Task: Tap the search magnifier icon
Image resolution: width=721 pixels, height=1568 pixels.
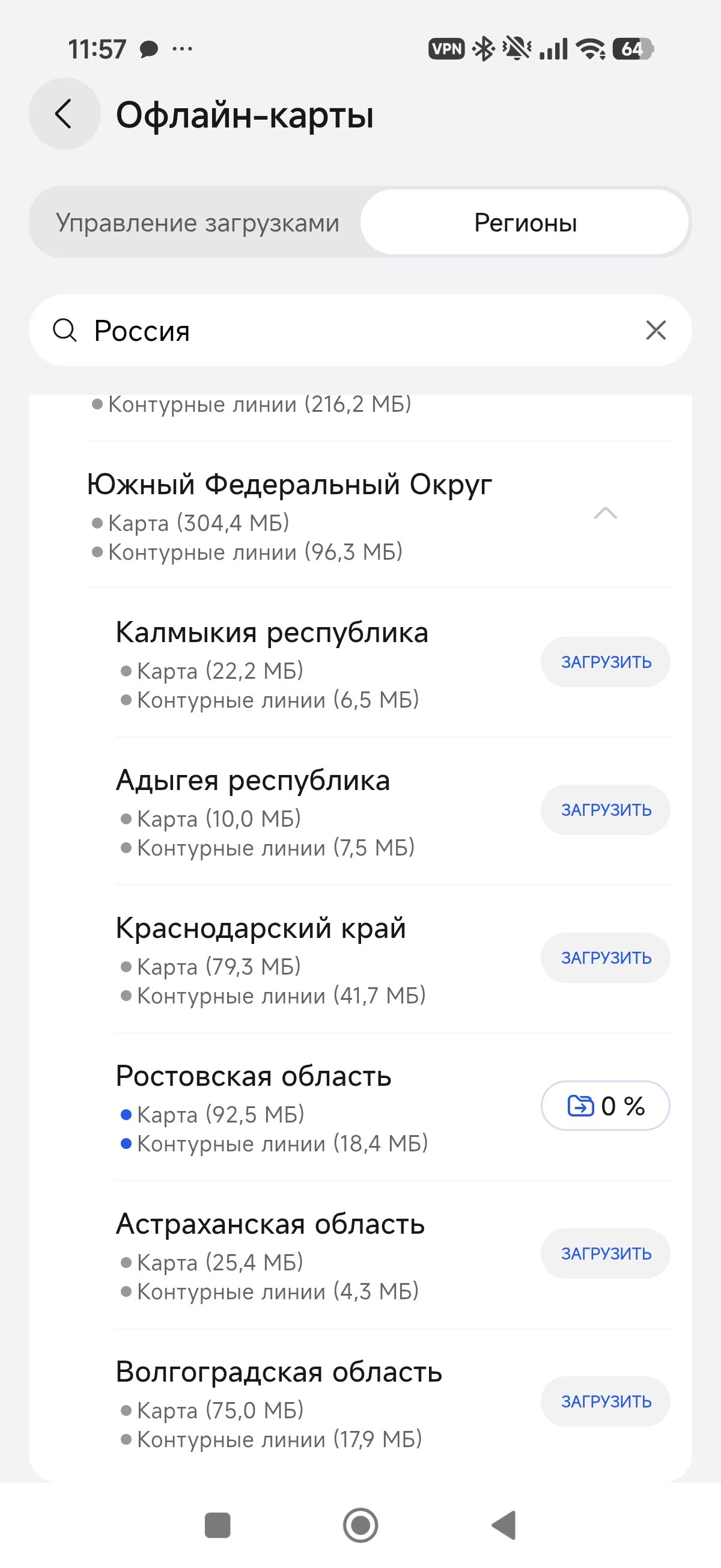Action: click(64, 331)
